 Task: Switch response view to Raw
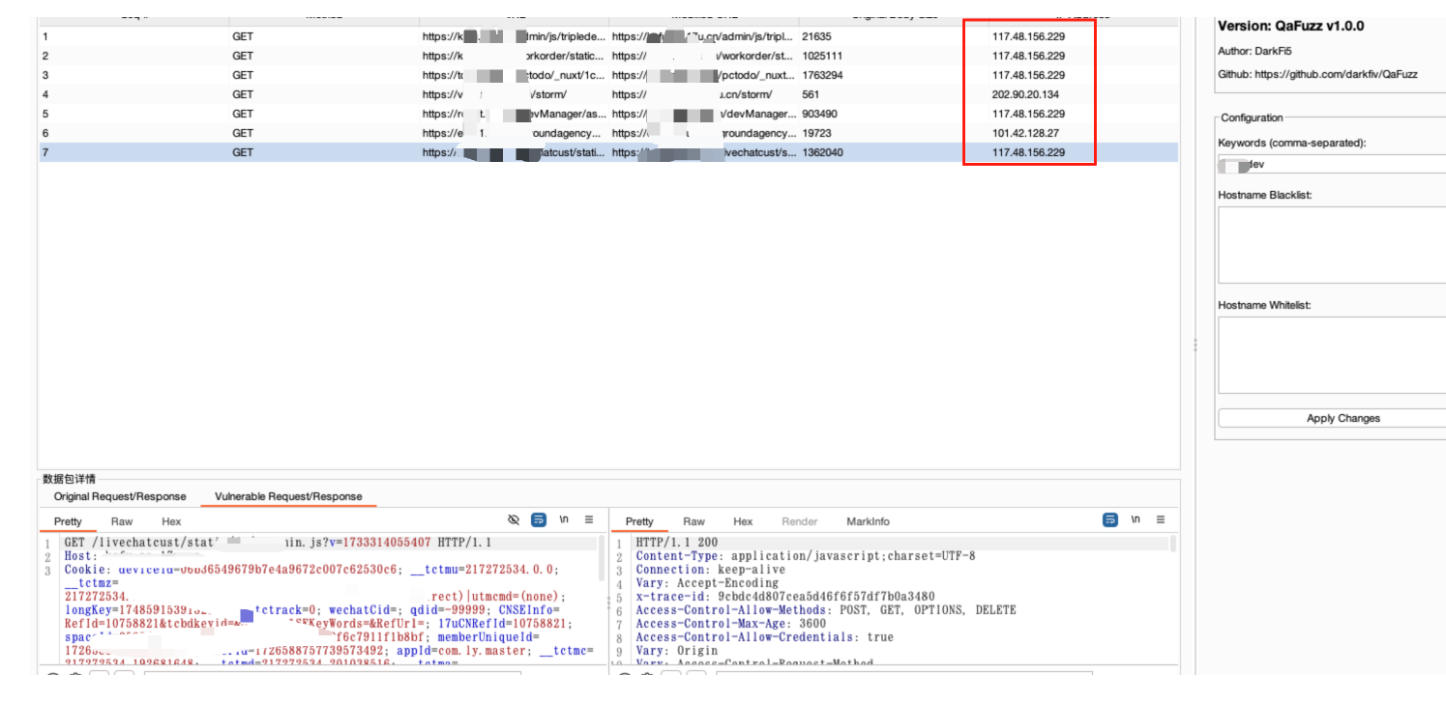tap(694, 521)
